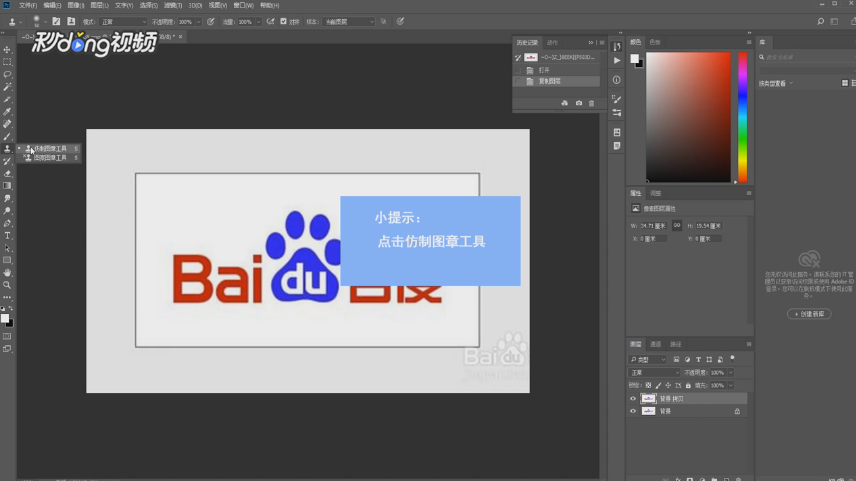Switch to the 路径 tab
Screen dimensions: 856x481
click(676, 345)
